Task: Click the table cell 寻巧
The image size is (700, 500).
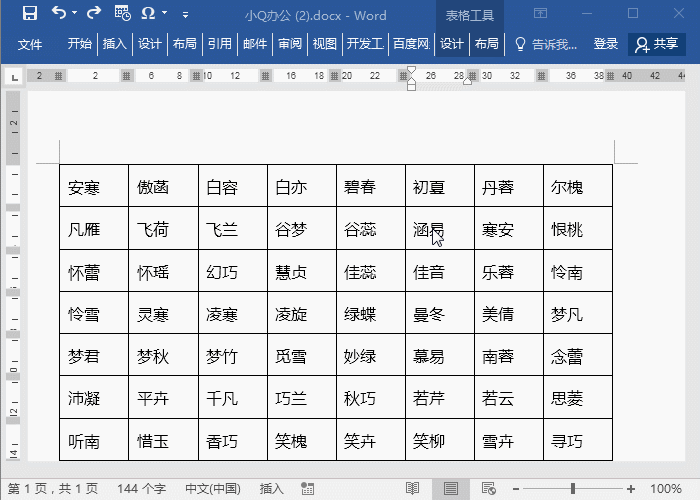Action: tap(578, 440)
